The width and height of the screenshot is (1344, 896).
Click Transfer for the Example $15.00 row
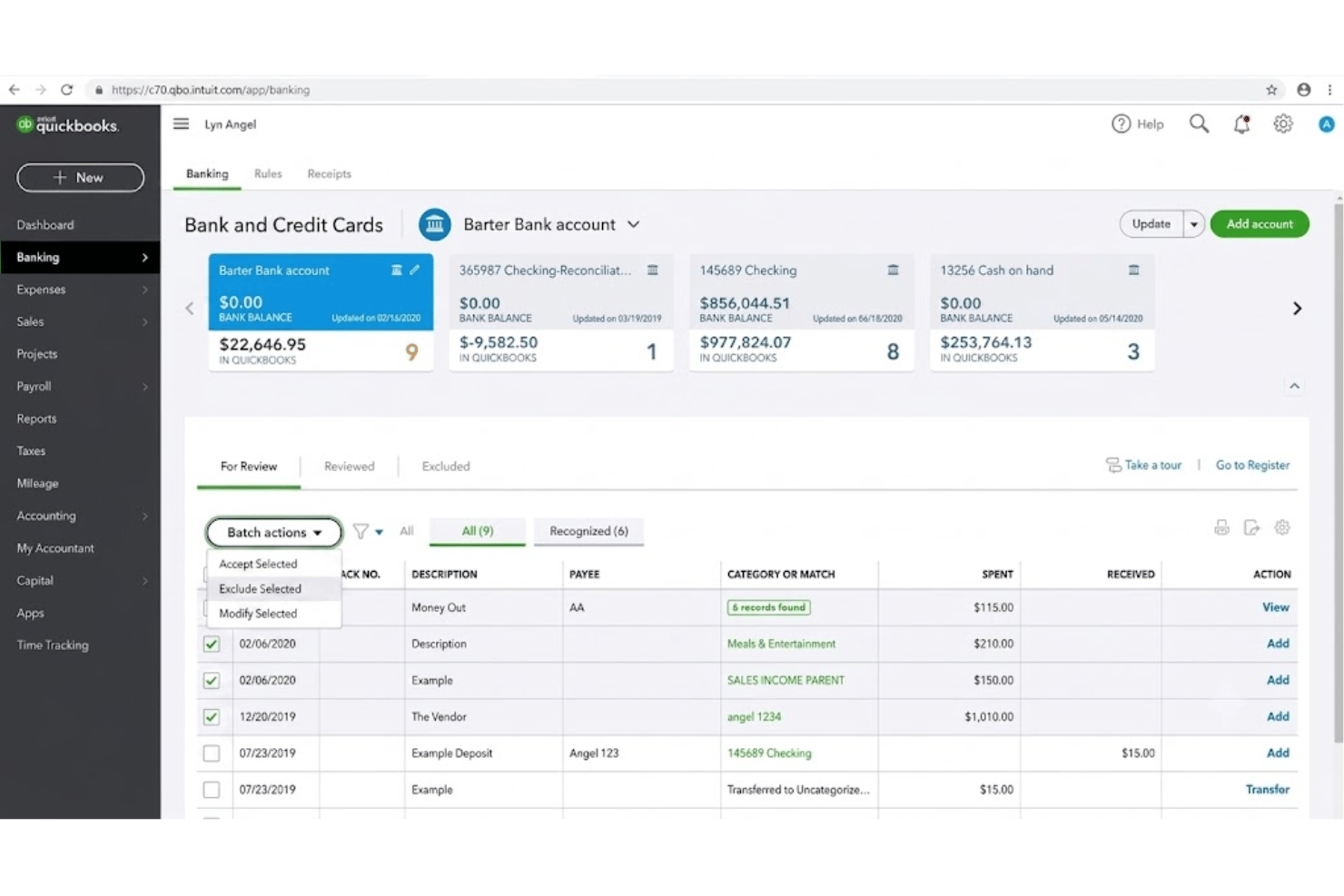[1267, 790]
